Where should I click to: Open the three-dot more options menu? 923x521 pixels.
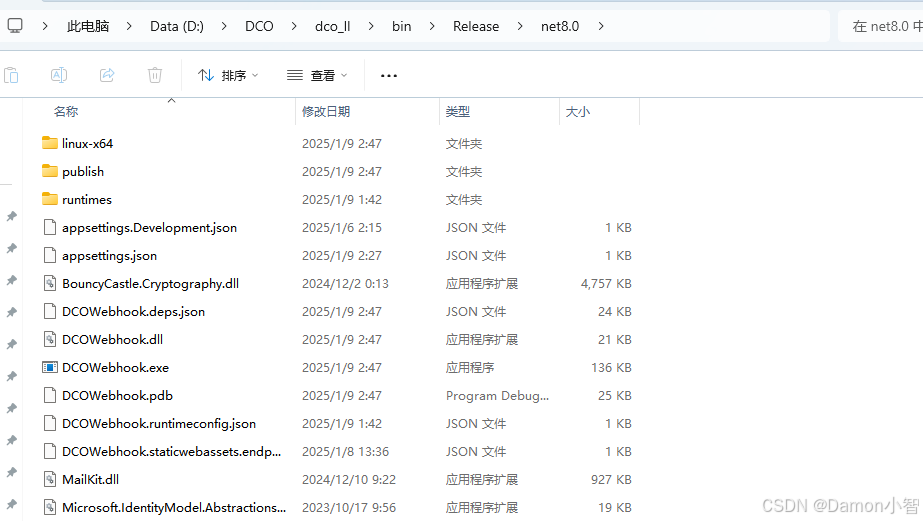(x=389, y=75)
